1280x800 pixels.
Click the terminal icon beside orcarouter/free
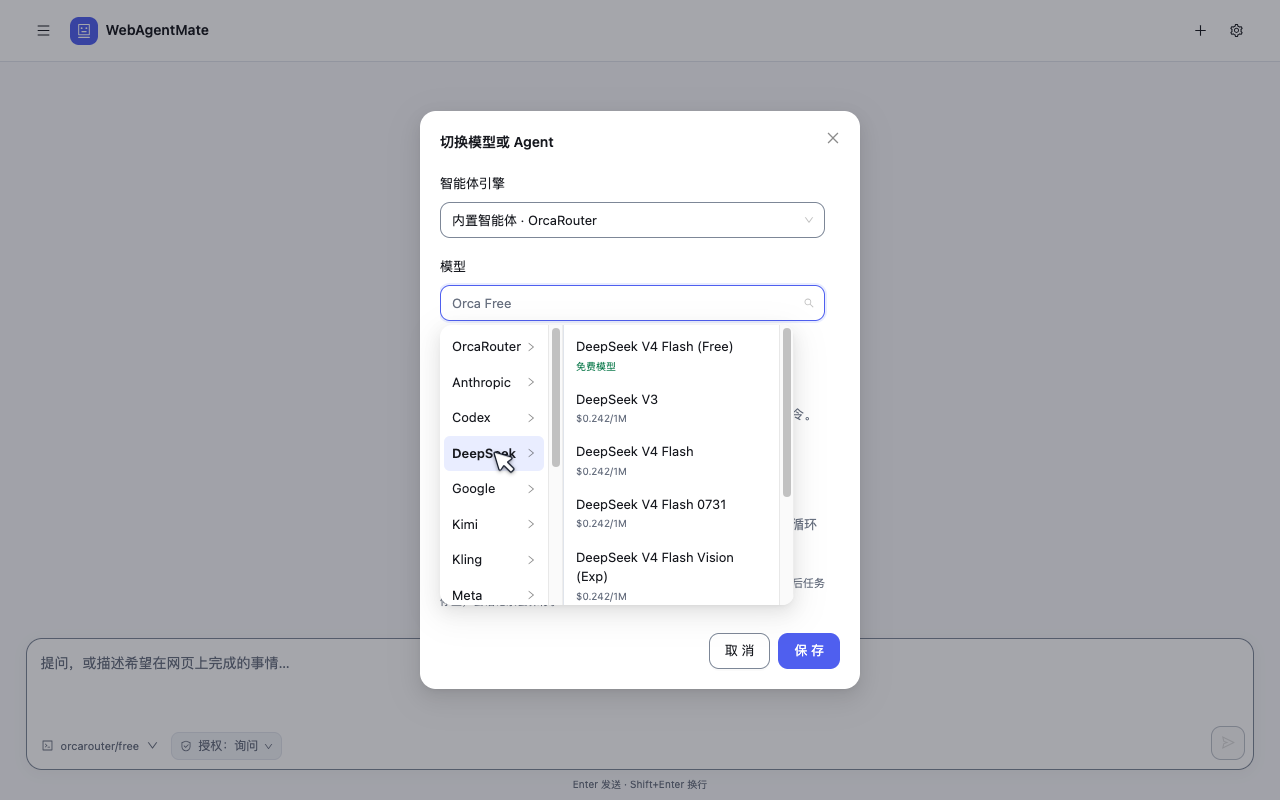pos(47,746)
